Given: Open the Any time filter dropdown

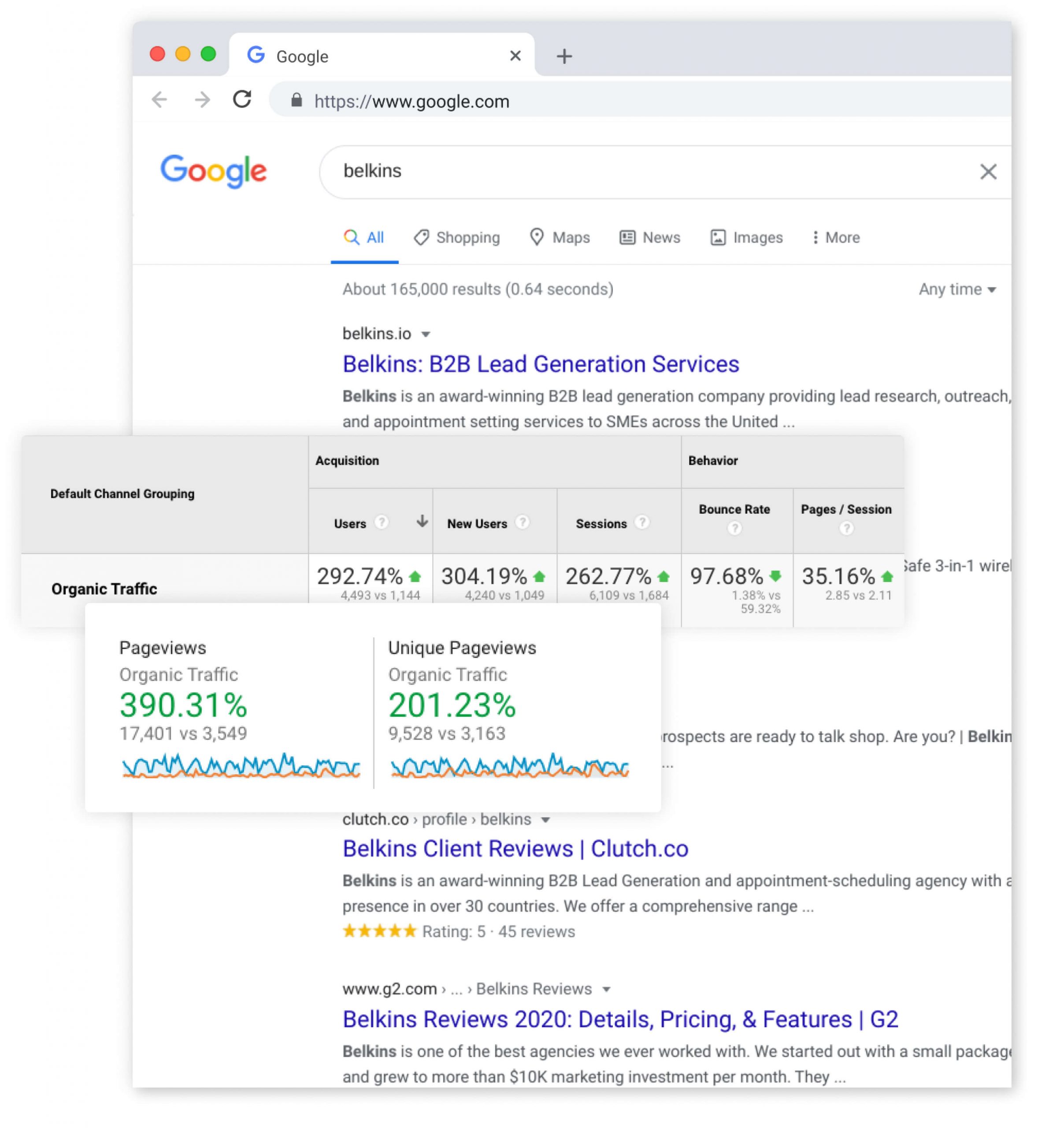Looking at the screenshot, I should (x=957, y=289).
